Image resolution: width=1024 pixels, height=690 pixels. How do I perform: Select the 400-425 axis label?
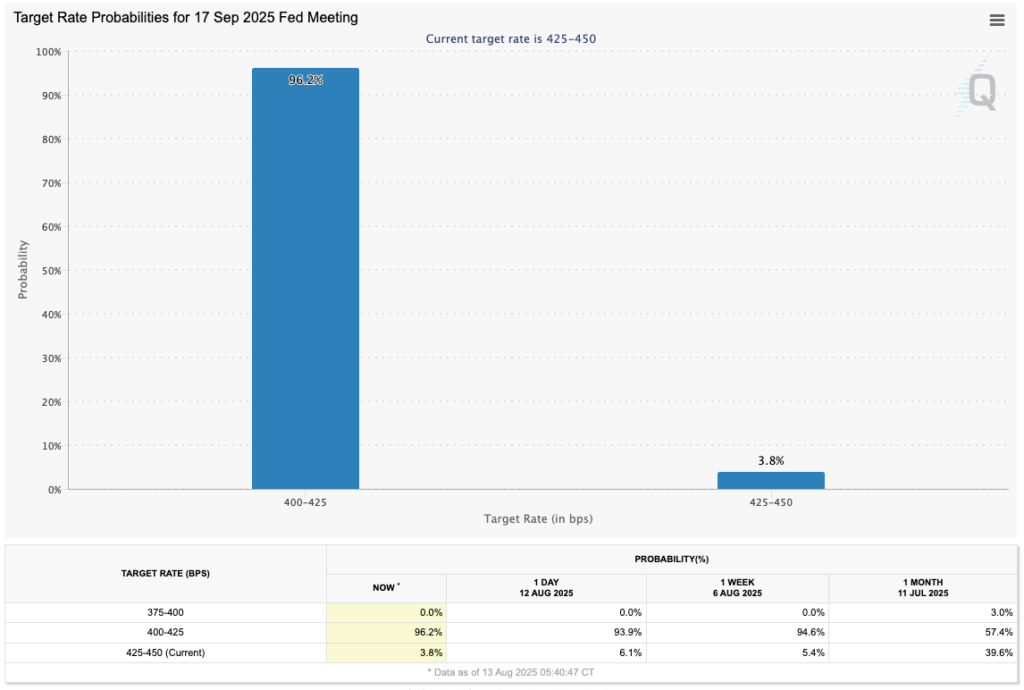tap(305, 502)
